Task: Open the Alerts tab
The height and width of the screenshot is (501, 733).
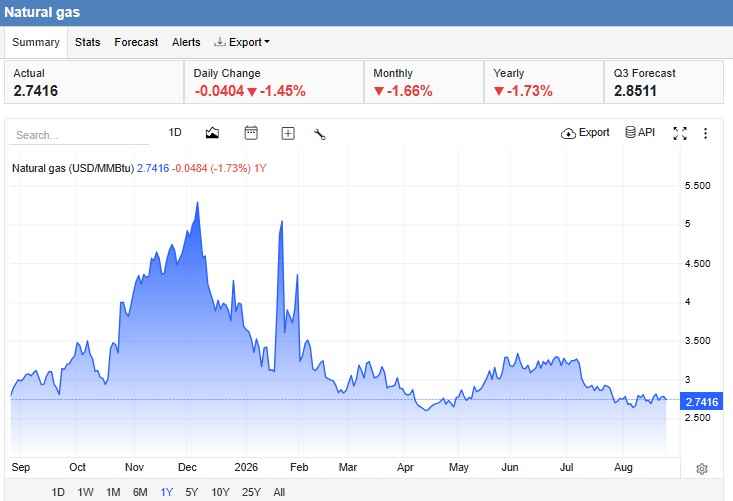Action: click(186, 42)
